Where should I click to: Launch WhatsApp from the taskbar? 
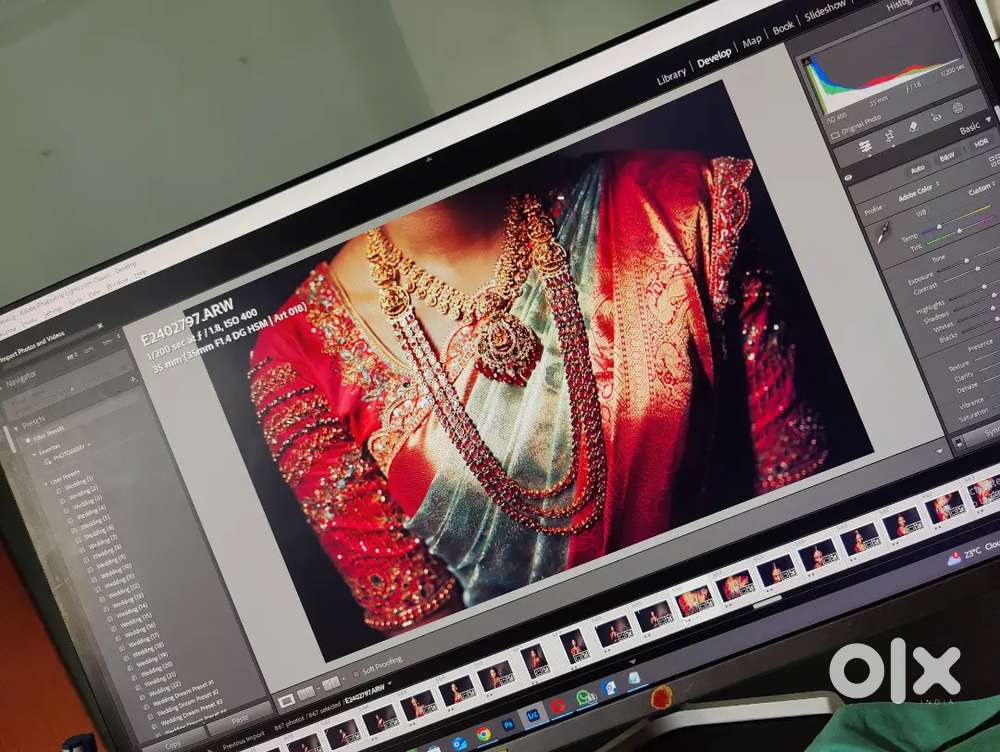tap(586, 697)
